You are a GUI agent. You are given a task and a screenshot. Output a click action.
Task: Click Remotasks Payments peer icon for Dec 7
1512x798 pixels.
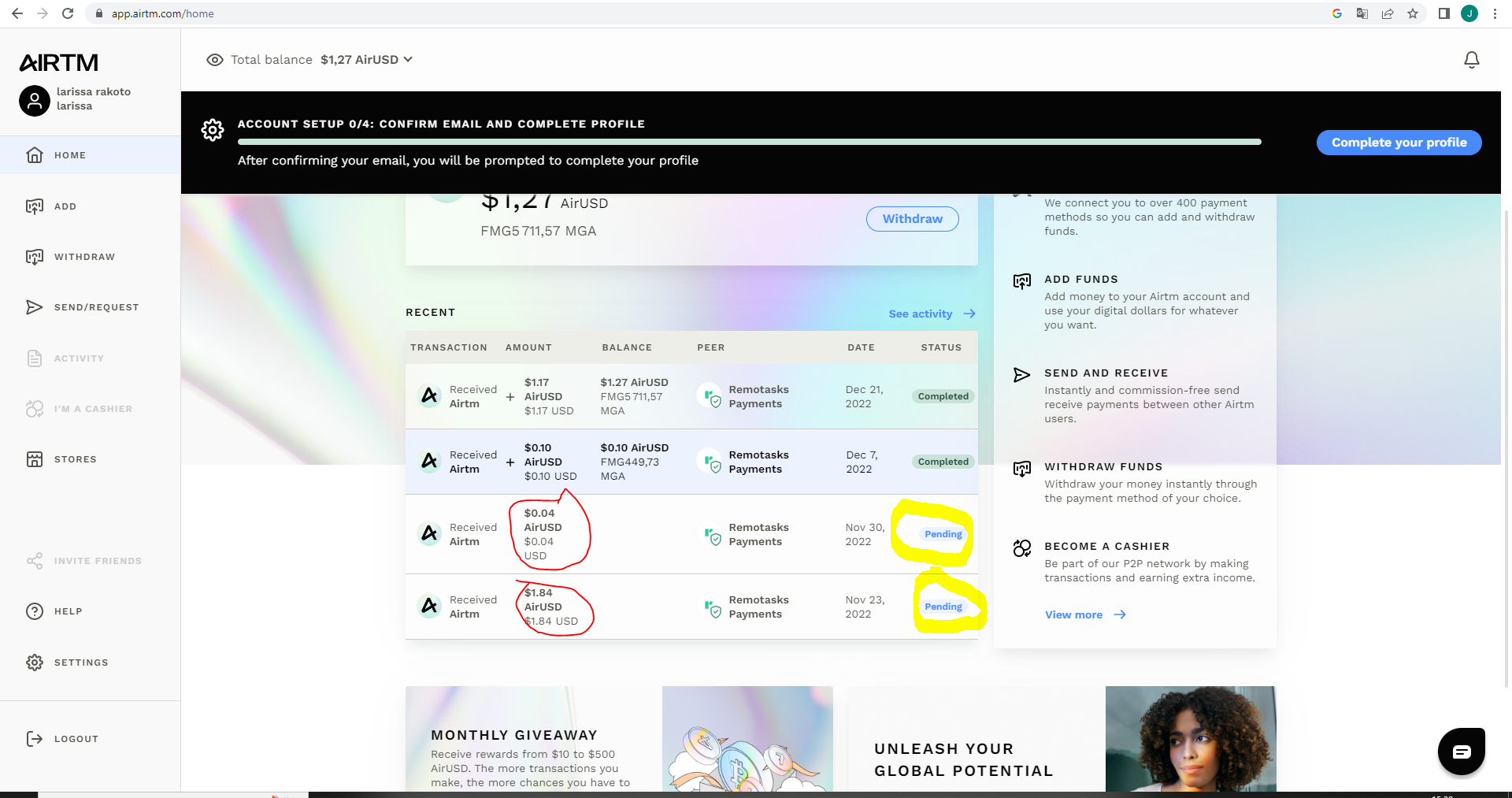click(710, 461)
